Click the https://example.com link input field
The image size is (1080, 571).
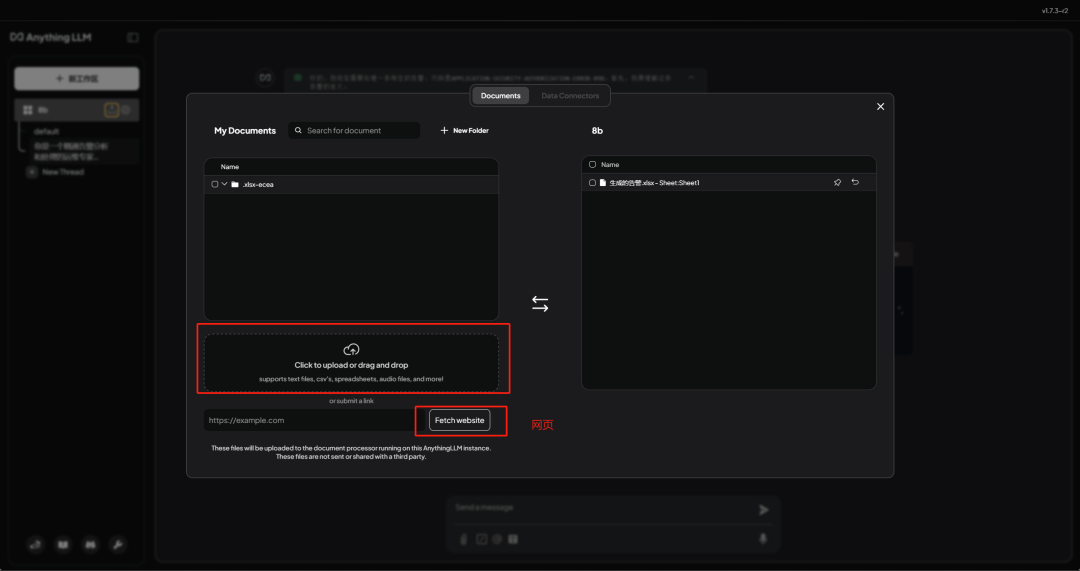[x=310, y=421]
